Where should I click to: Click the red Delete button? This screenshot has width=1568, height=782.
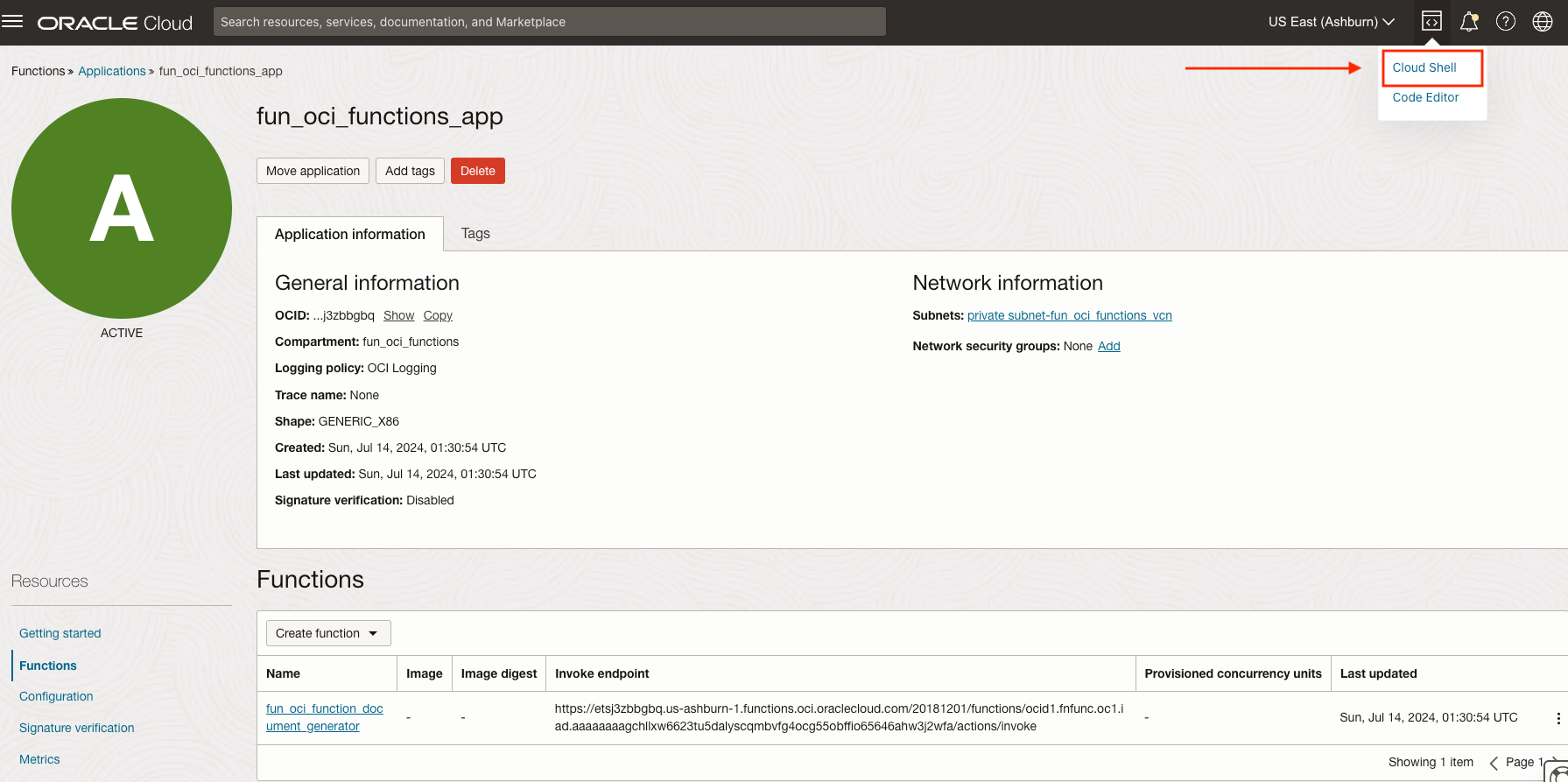[x=477, y=171]
